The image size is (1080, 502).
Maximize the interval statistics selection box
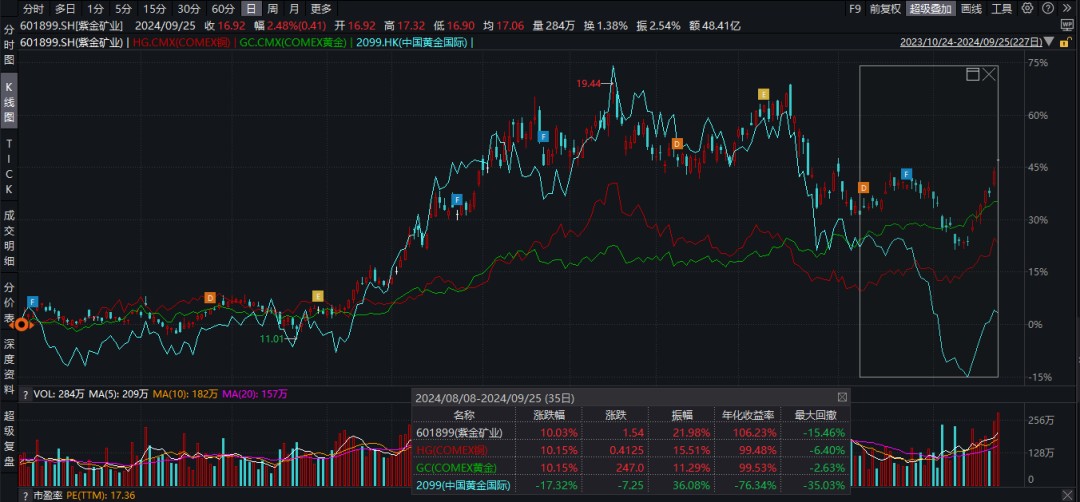[972, 75]
